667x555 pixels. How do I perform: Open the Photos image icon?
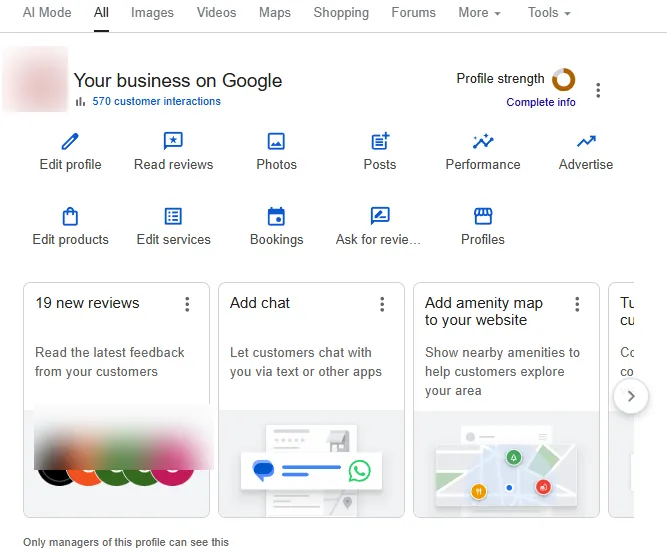click(276, 141)
